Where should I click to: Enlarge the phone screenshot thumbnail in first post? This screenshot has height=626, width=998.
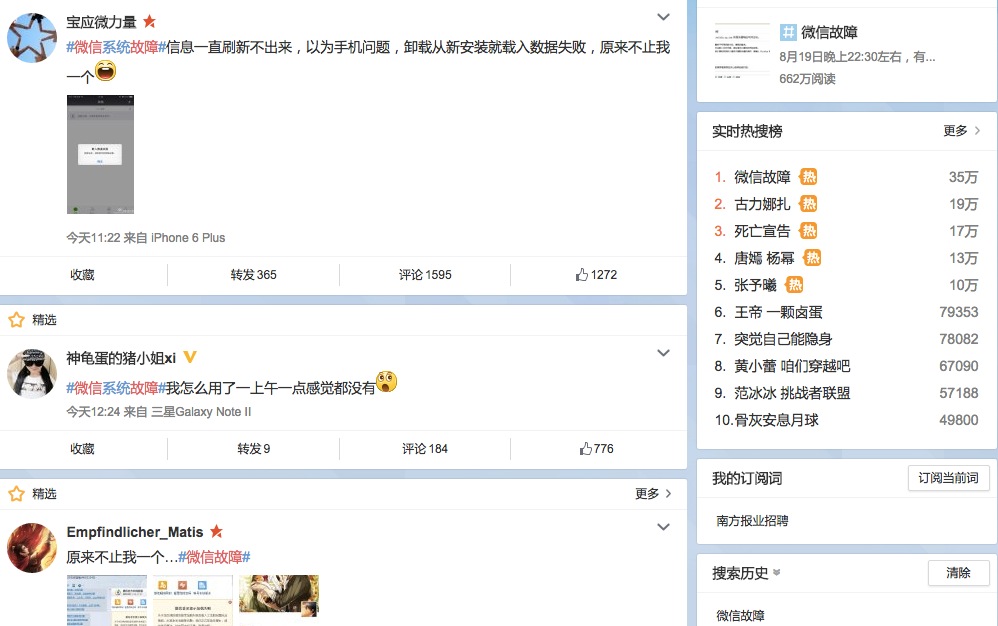tap(101, 155)
